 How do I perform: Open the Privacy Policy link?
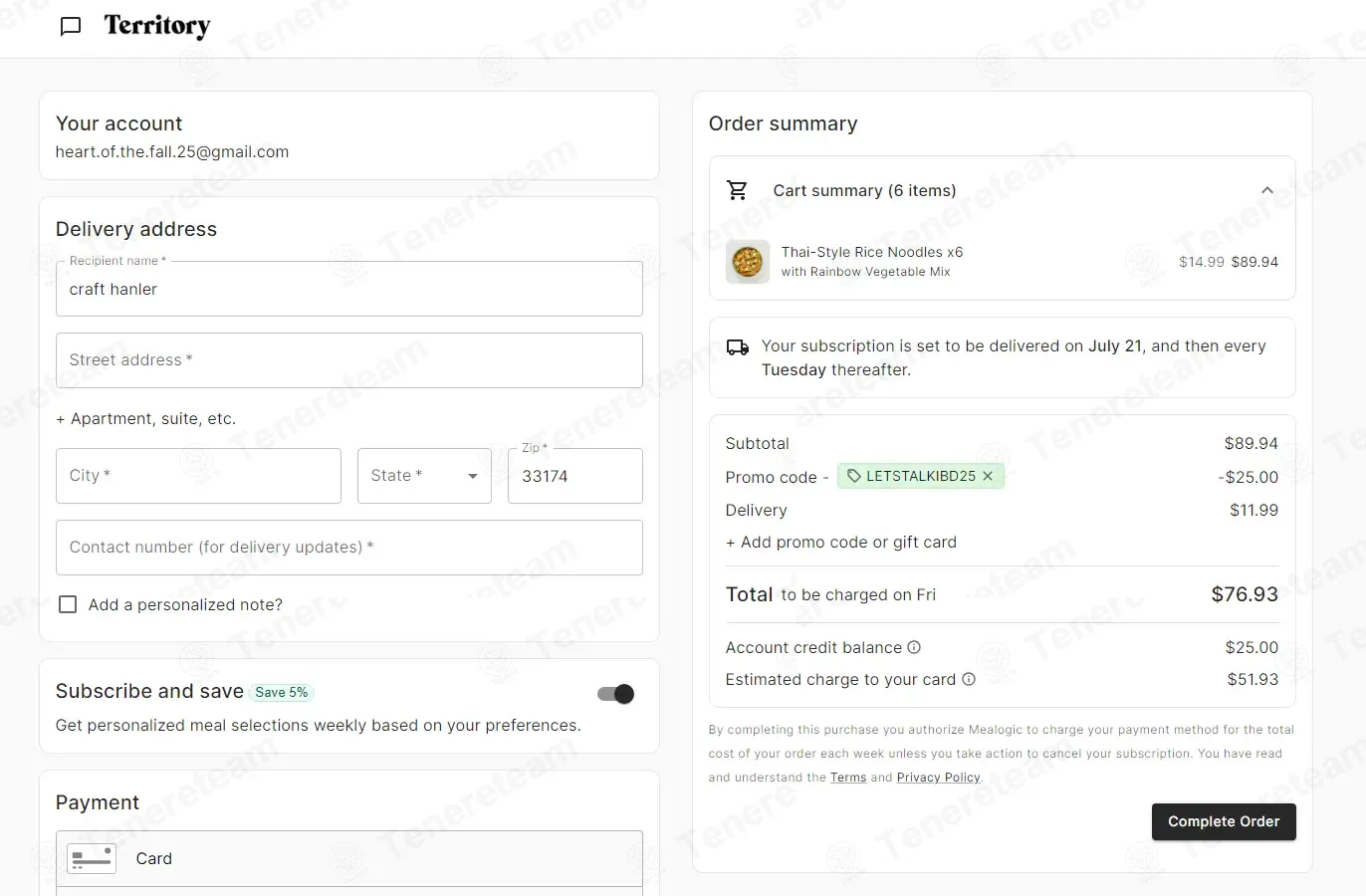pos(938,778)
